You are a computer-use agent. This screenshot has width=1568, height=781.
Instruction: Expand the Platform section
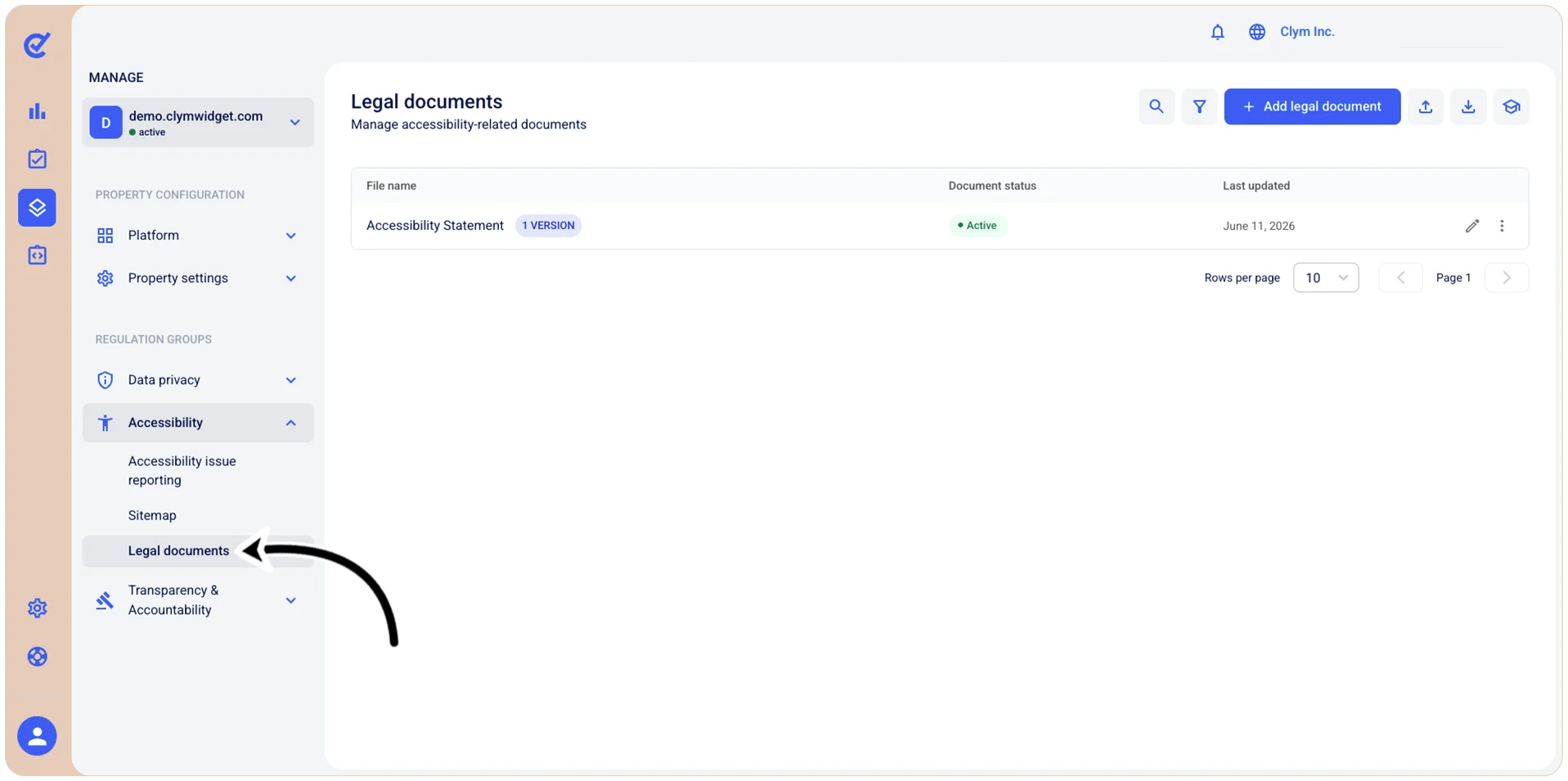(198, 236)
